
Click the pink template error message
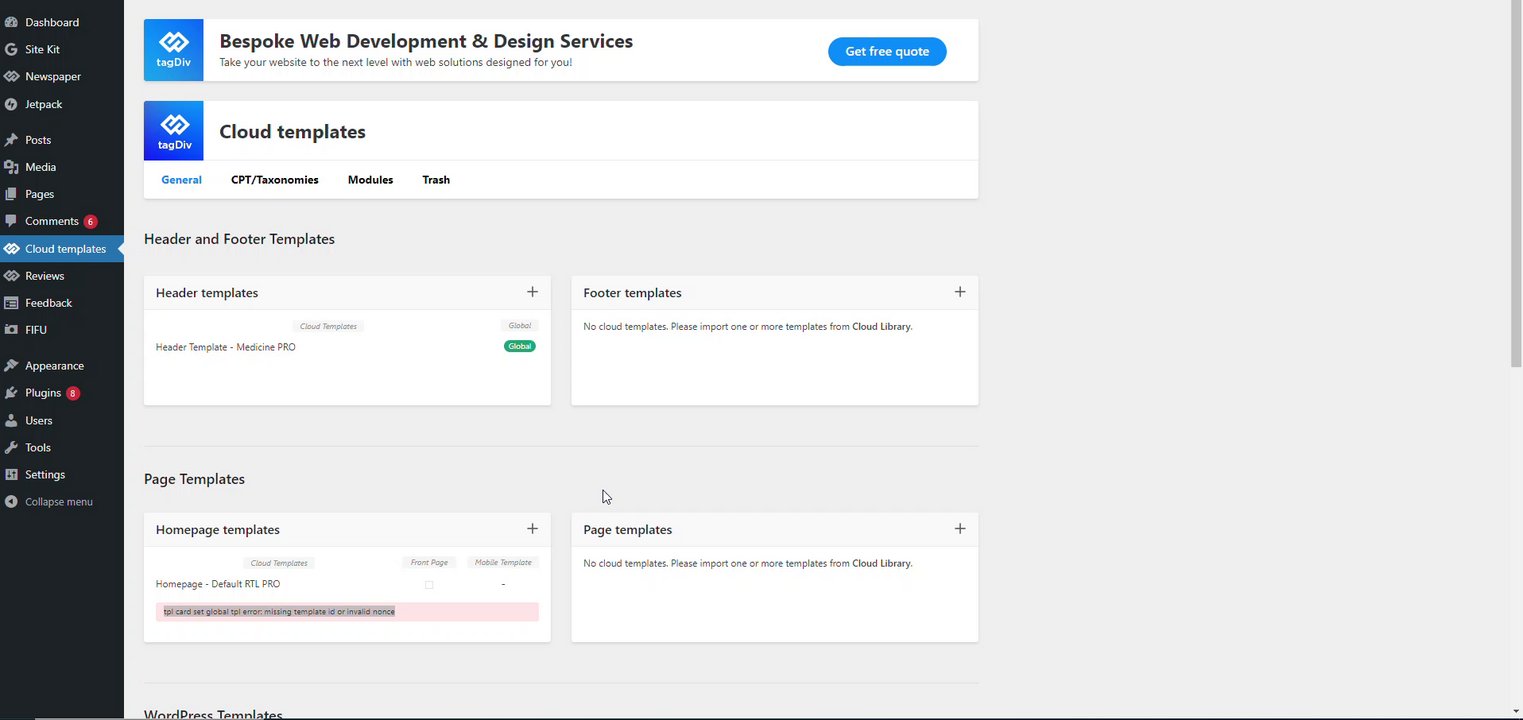click(347, 612)
